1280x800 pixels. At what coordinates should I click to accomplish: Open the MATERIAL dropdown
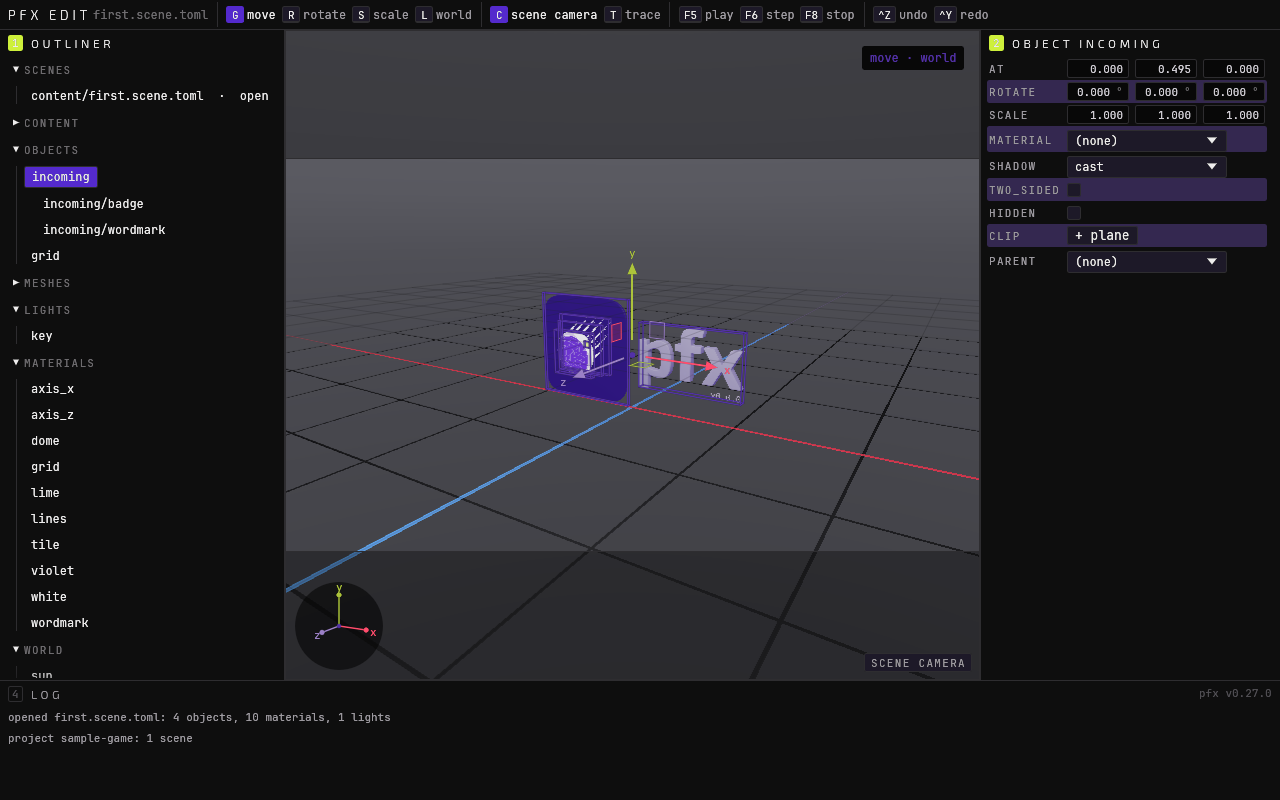[x=1146, y=141]
